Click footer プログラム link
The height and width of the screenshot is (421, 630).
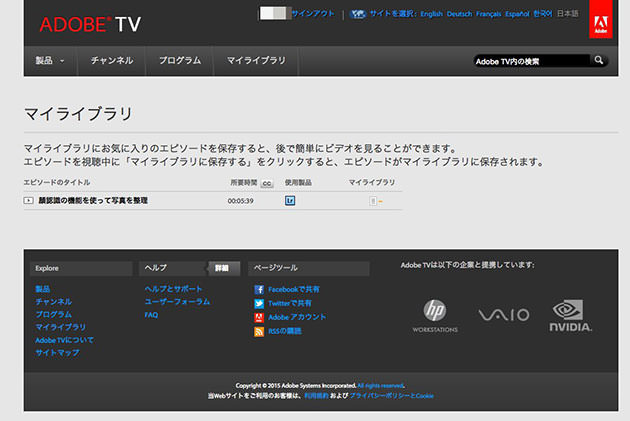click(53, 315)
